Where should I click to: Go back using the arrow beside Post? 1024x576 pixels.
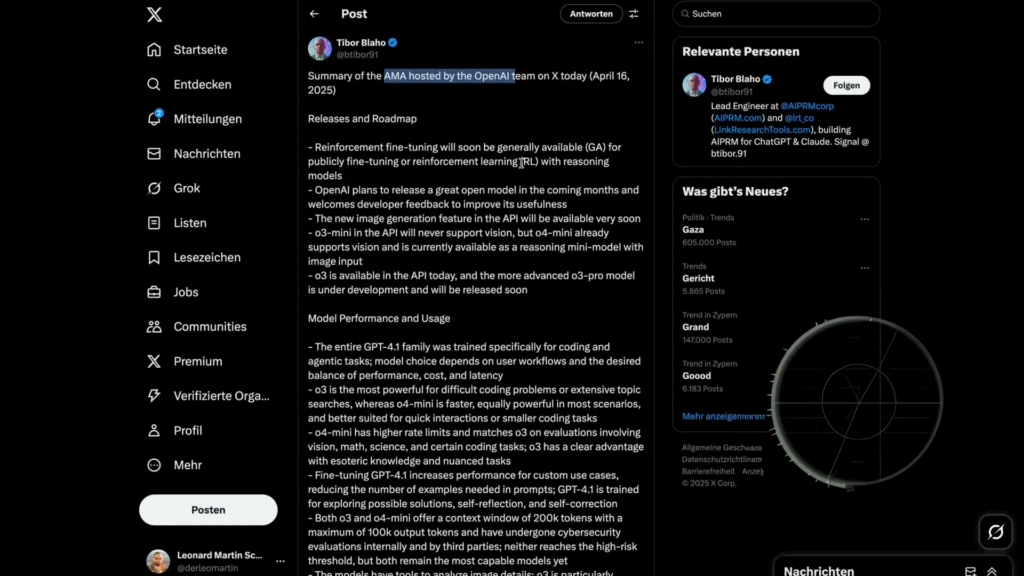[314, 14]
